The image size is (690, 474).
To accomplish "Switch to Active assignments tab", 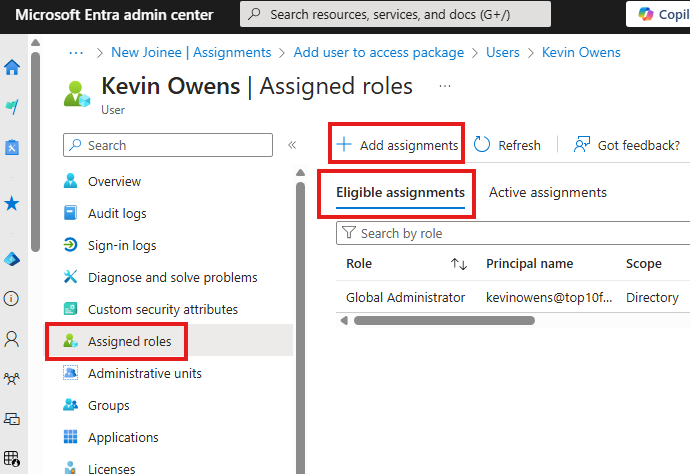I will (547, 192).
